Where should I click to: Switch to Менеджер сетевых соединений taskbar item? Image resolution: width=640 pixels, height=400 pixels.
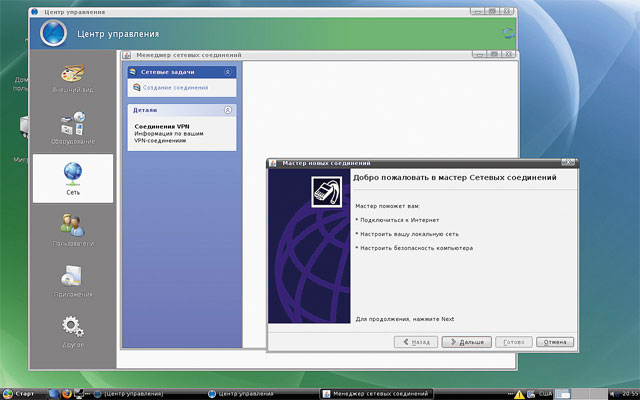376,394
